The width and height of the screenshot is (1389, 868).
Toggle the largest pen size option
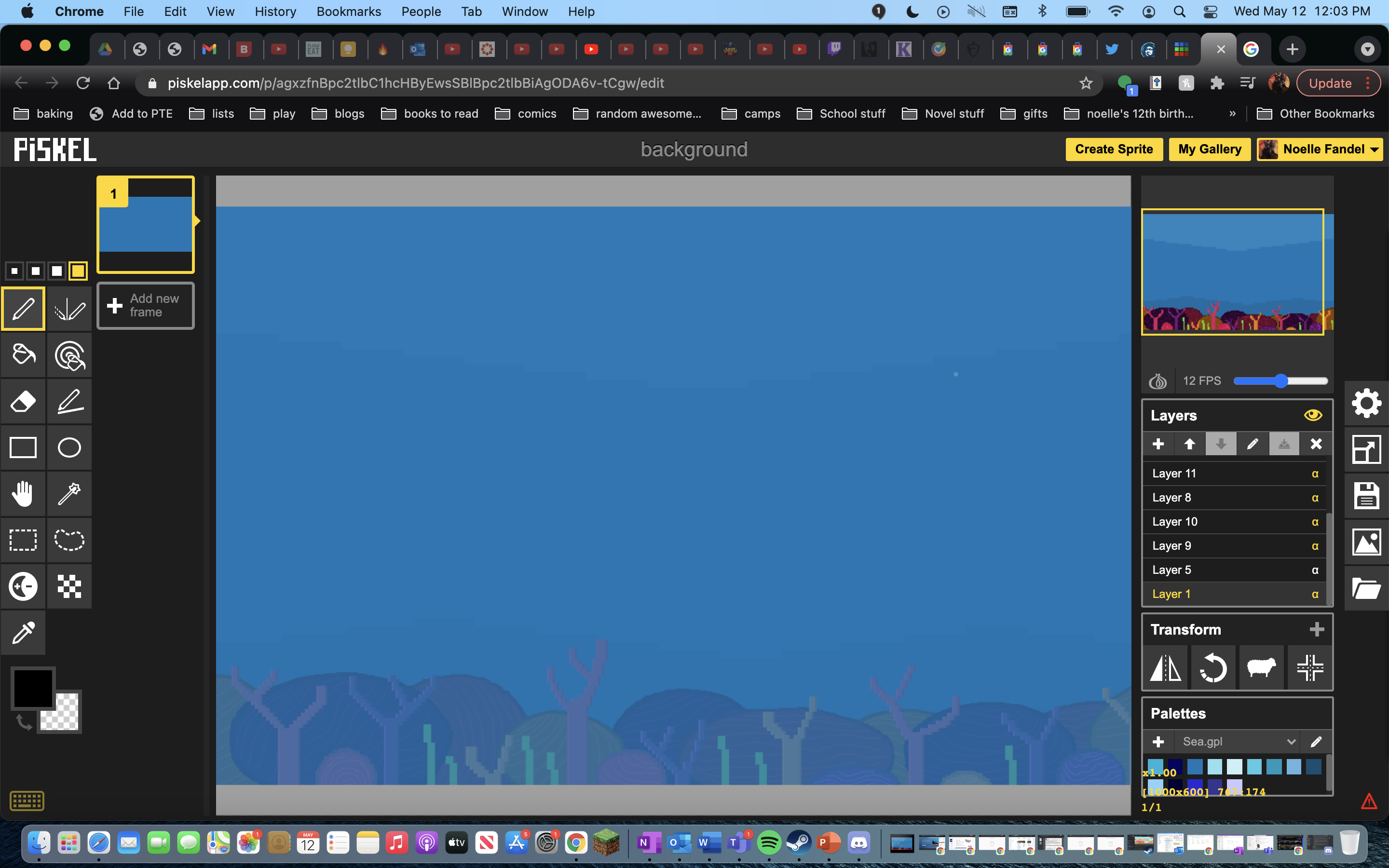(x=78, y=271)
